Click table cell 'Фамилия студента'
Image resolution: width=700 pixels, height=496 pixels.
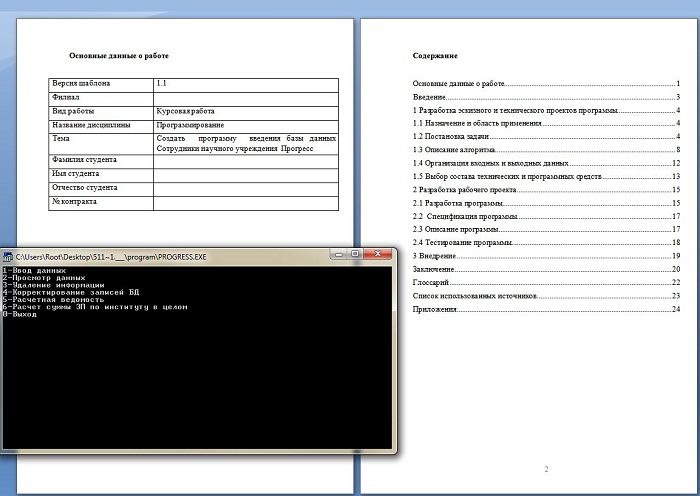click(x=101, y=162)
